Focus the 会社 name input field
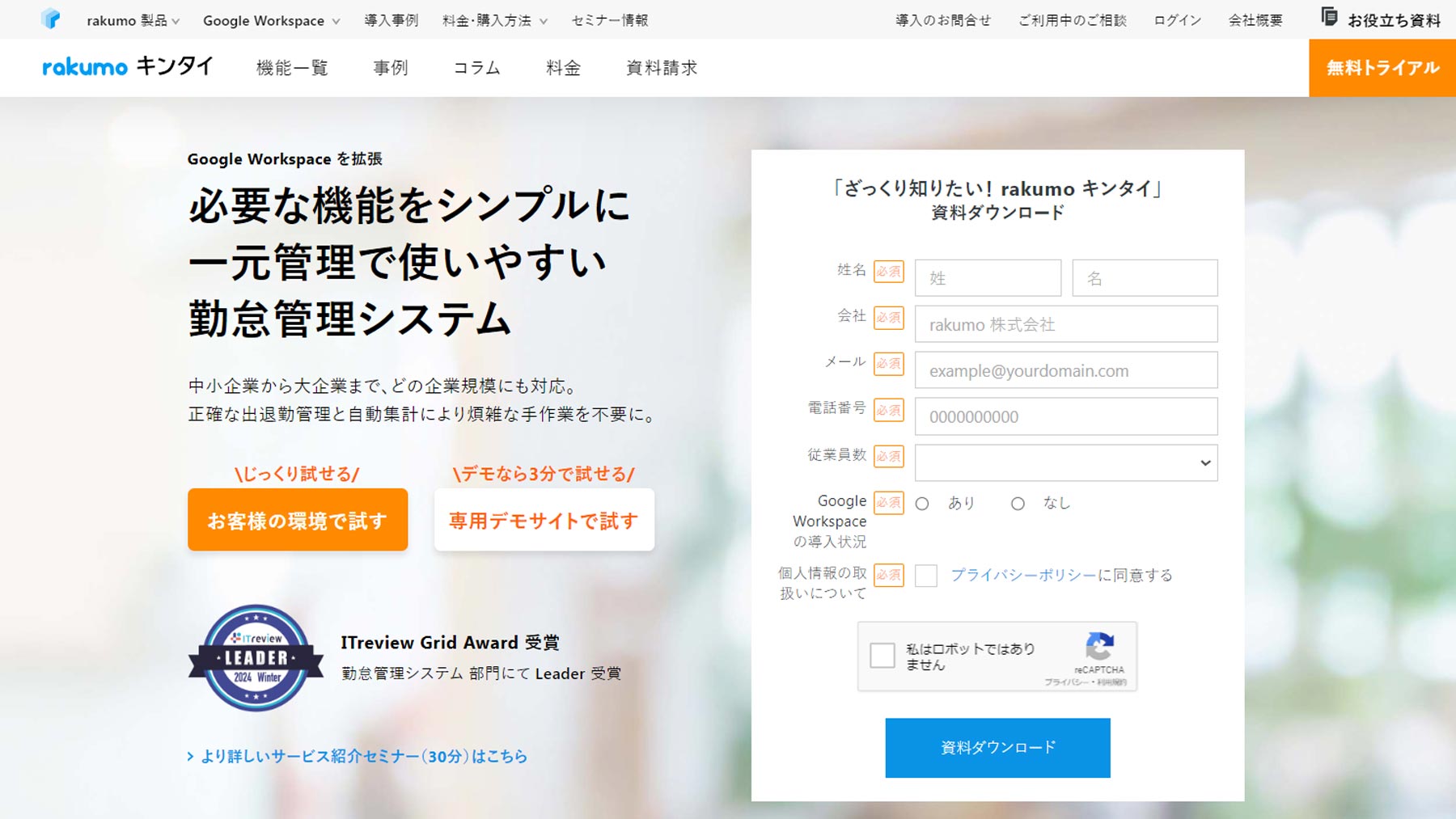The image size is (1456, 819). (x=1066, y=324)
